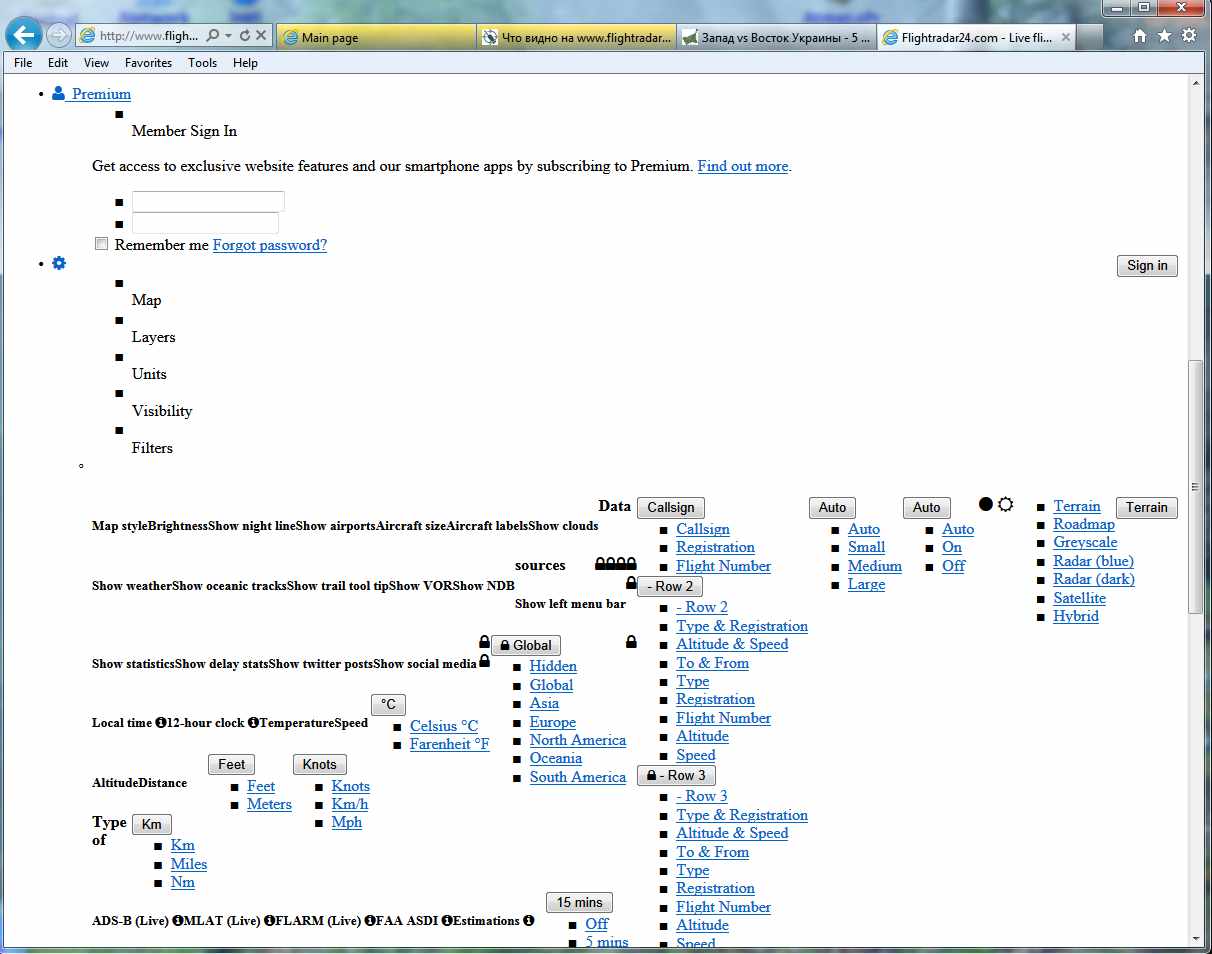Select the Km/h speed link
The height and width of the screenshot is (954, 1212).
pyautogui.click(x=350, y=804)
